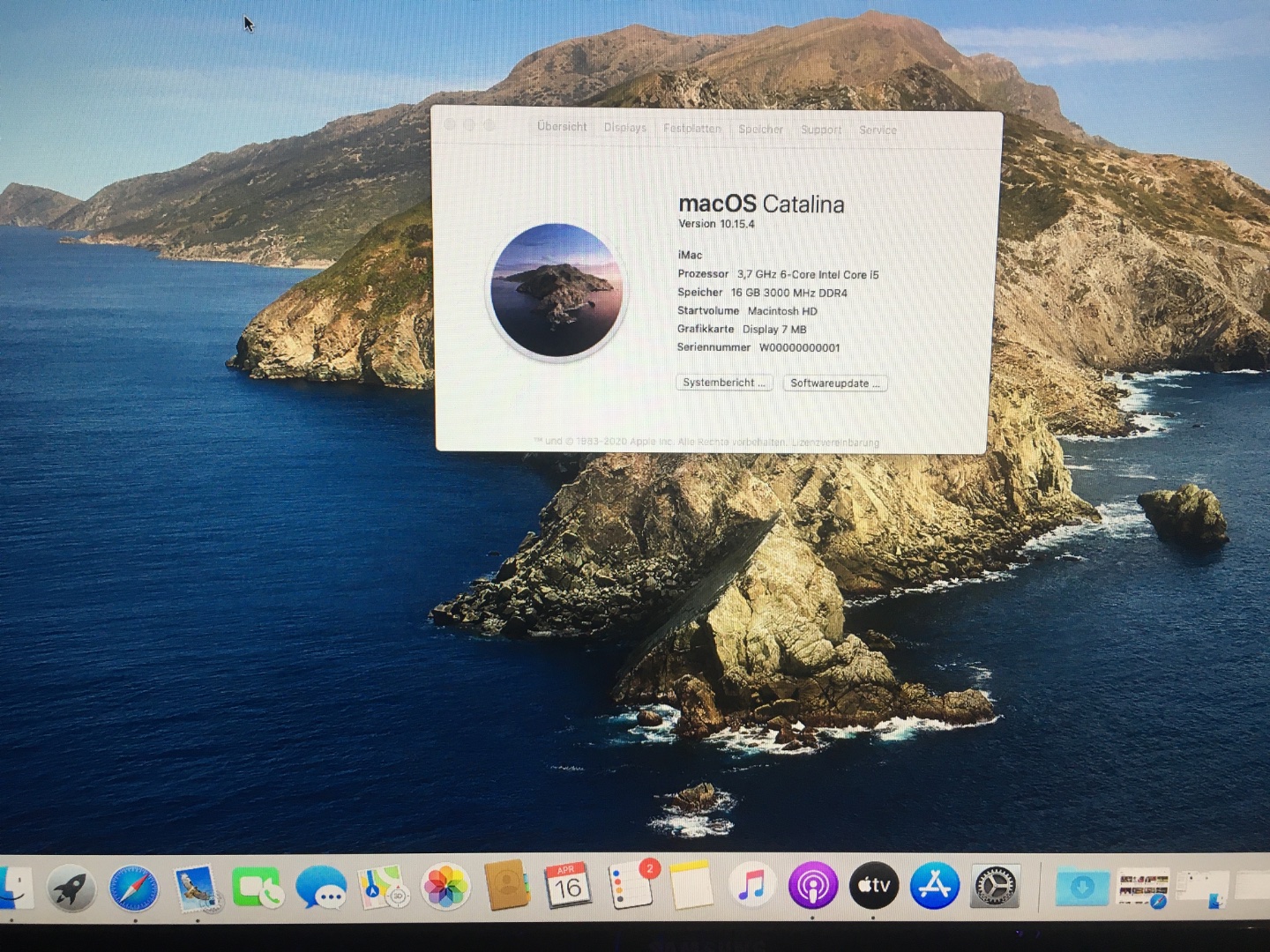Image resolution: width=1270 pixels, height=952 pixels.
Task: Click the Systembericht button
Action: [x=724, y=383]
